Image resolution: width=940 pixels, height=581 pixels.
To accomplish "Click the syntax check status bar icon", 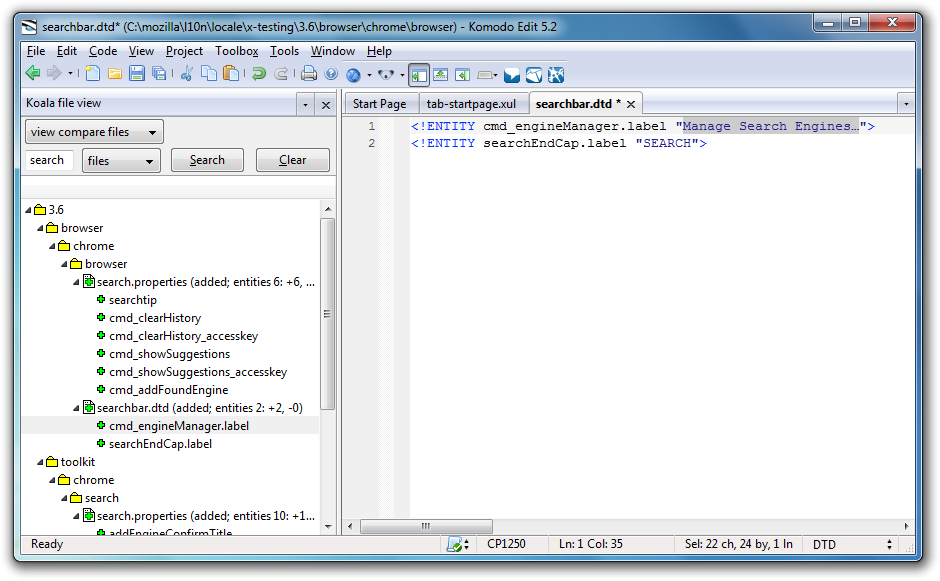I will 455,544.
